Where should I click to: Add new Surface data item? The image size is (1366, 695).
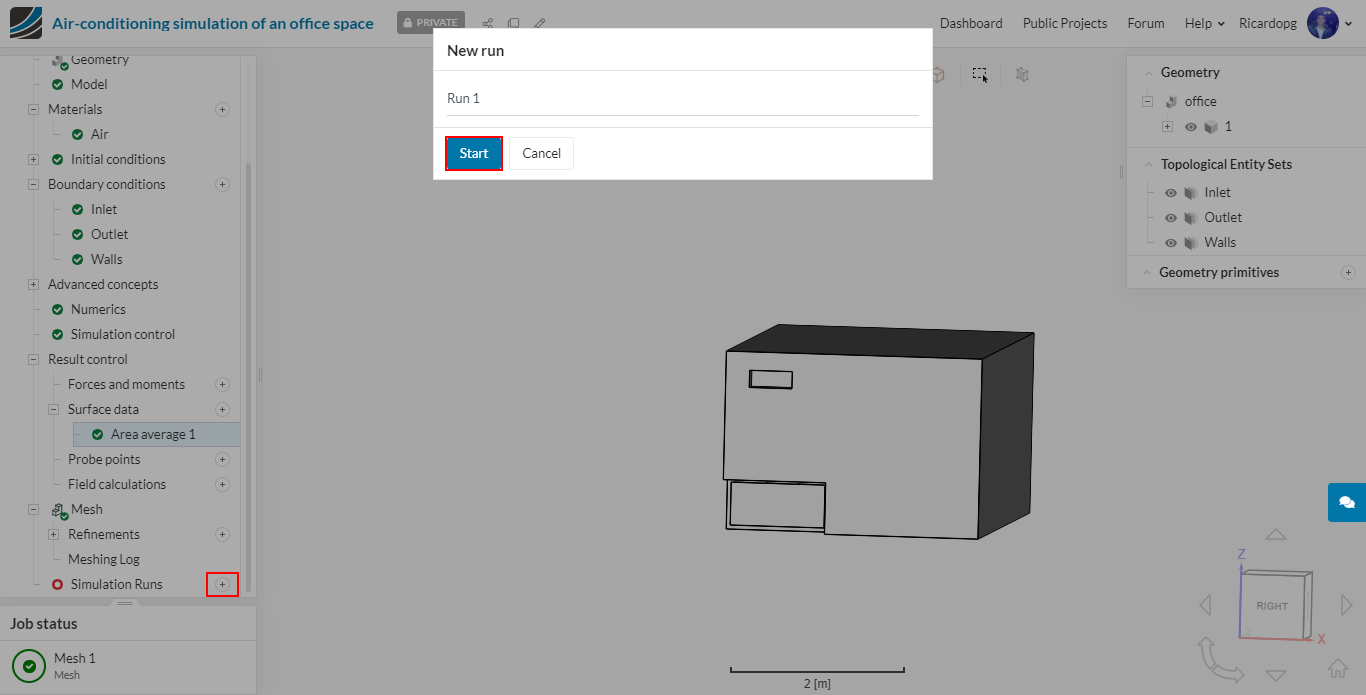tap(222, 409)
